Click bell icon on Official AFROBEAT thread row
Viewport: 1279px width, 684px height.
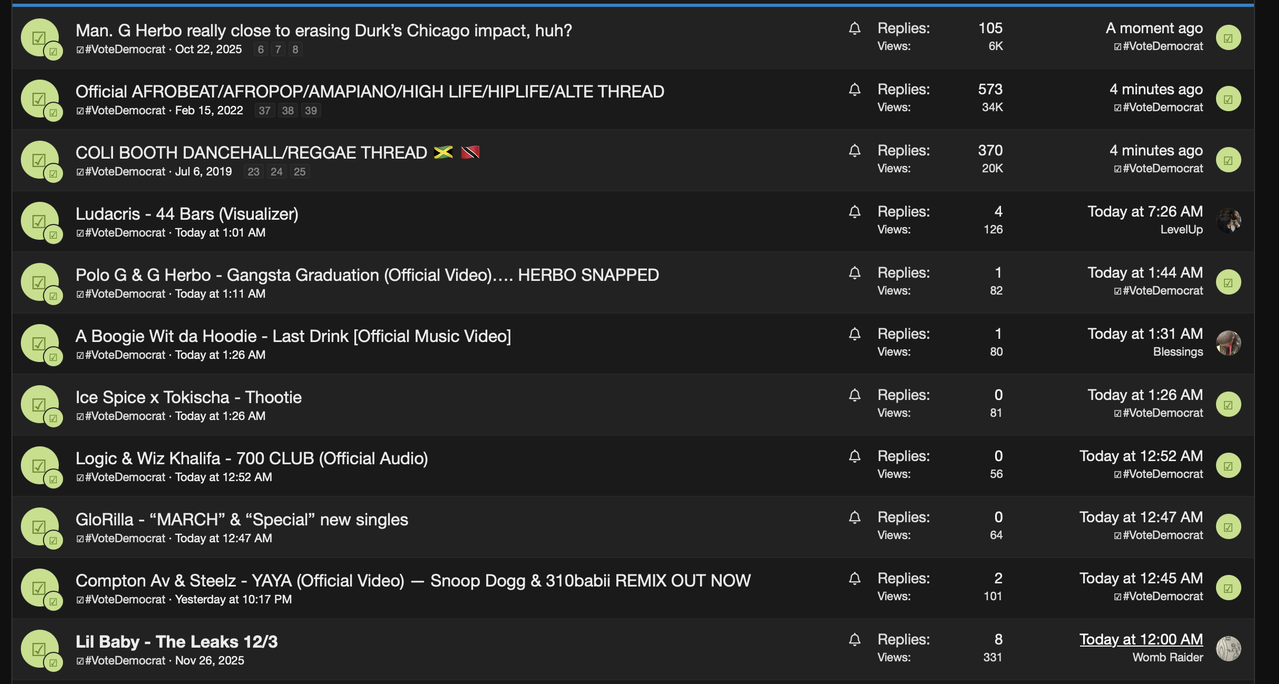(x=854, y=90)
